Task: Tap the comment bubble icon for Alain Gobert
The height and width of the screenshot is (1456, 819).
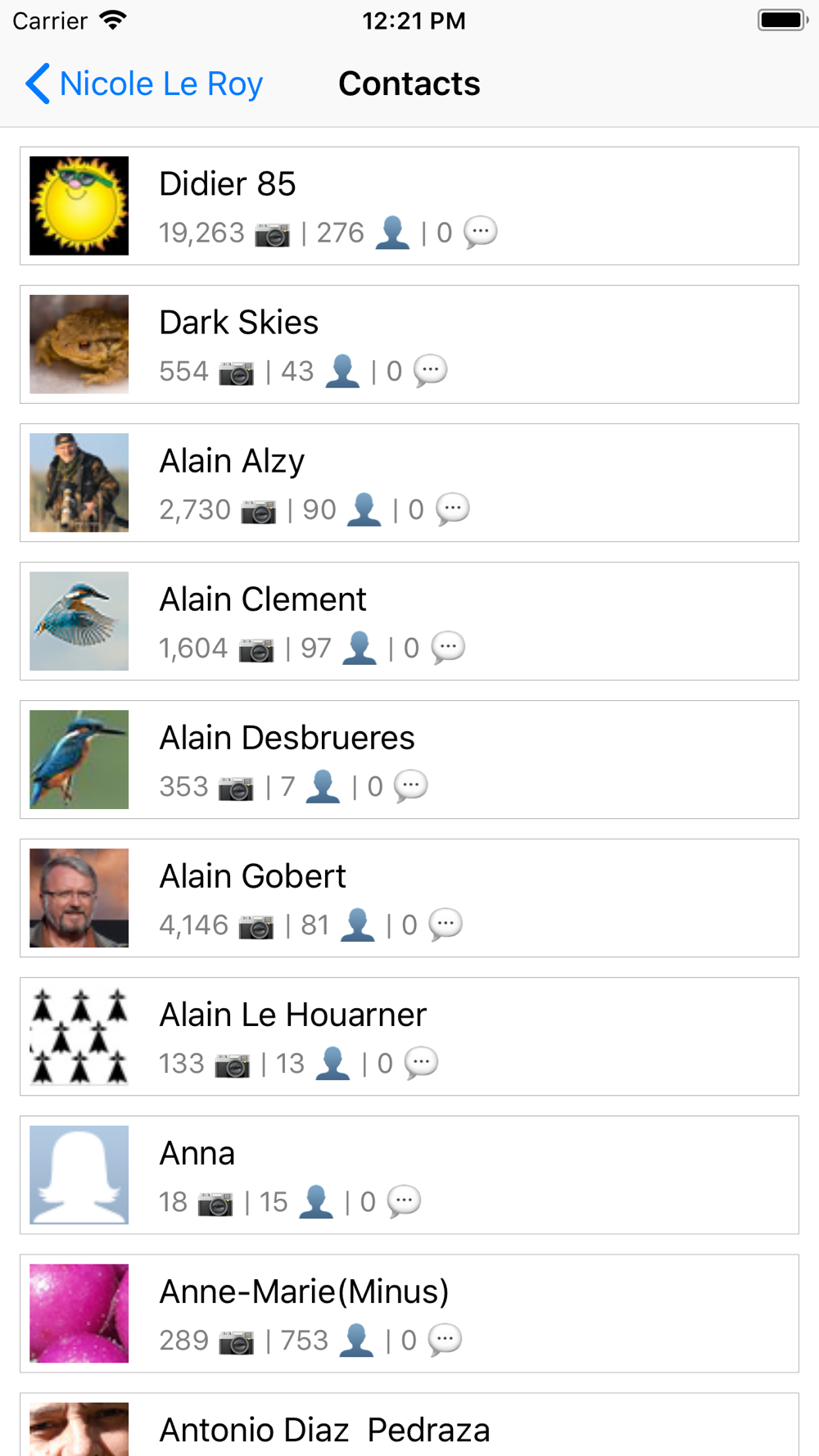Action: [446, 925]
